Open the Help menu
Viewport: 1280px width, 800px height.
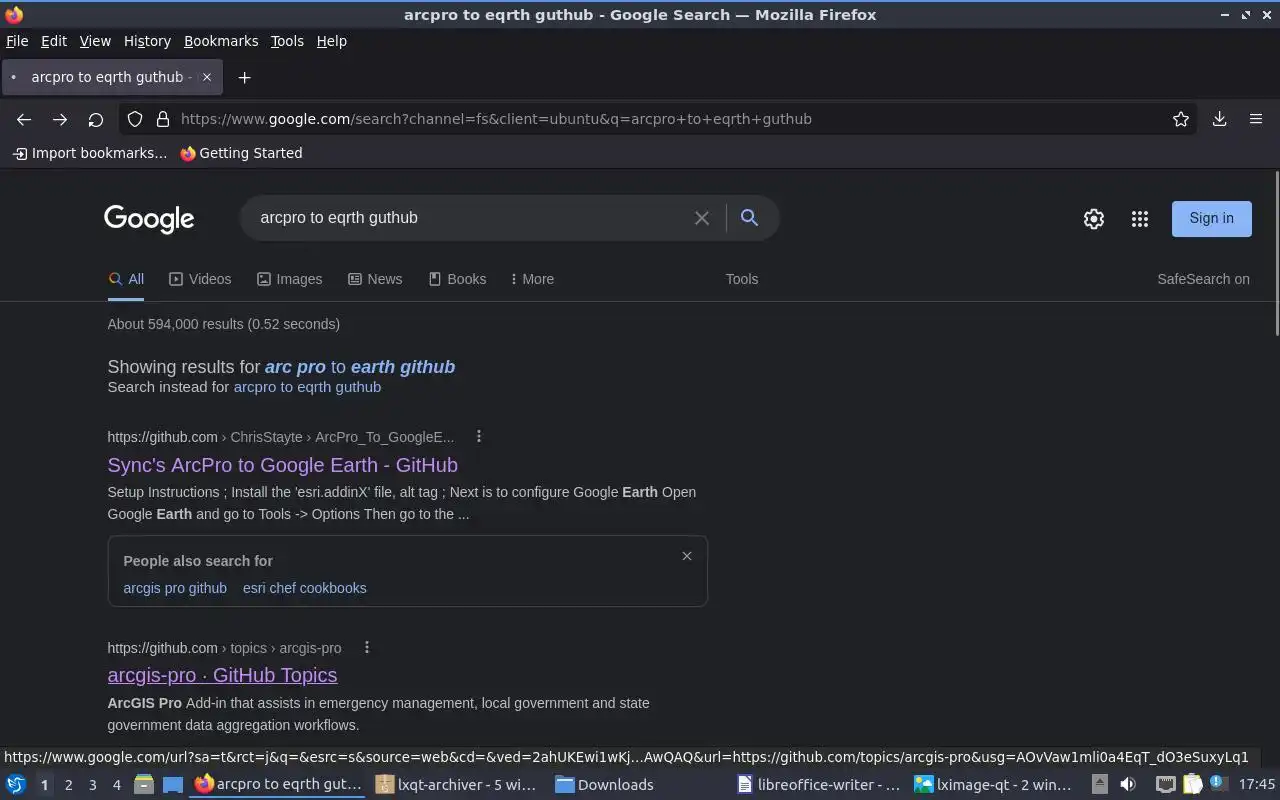[332, 41]
